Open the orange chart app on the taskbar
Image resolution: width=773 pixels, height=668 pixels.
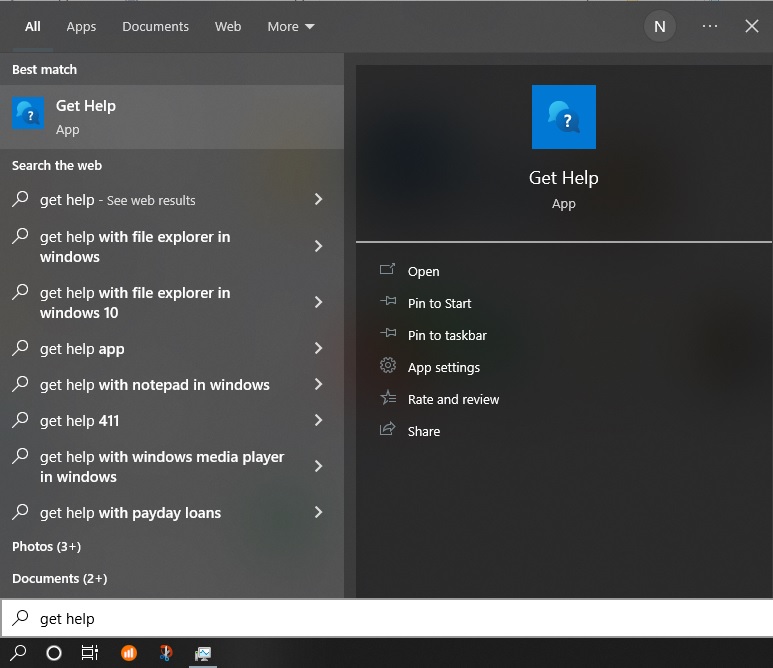coord(129,653)
